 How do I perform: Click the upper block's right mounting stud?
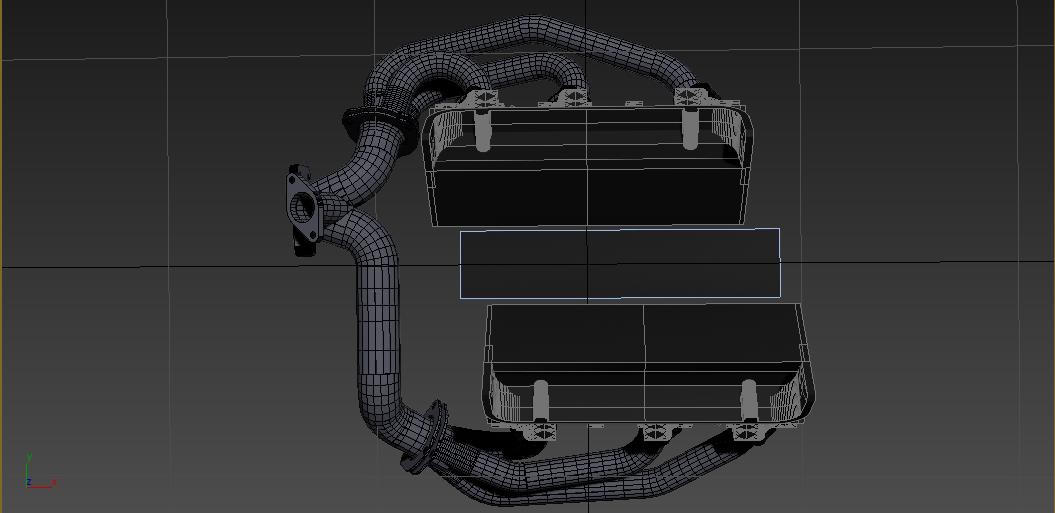point(689,128)
